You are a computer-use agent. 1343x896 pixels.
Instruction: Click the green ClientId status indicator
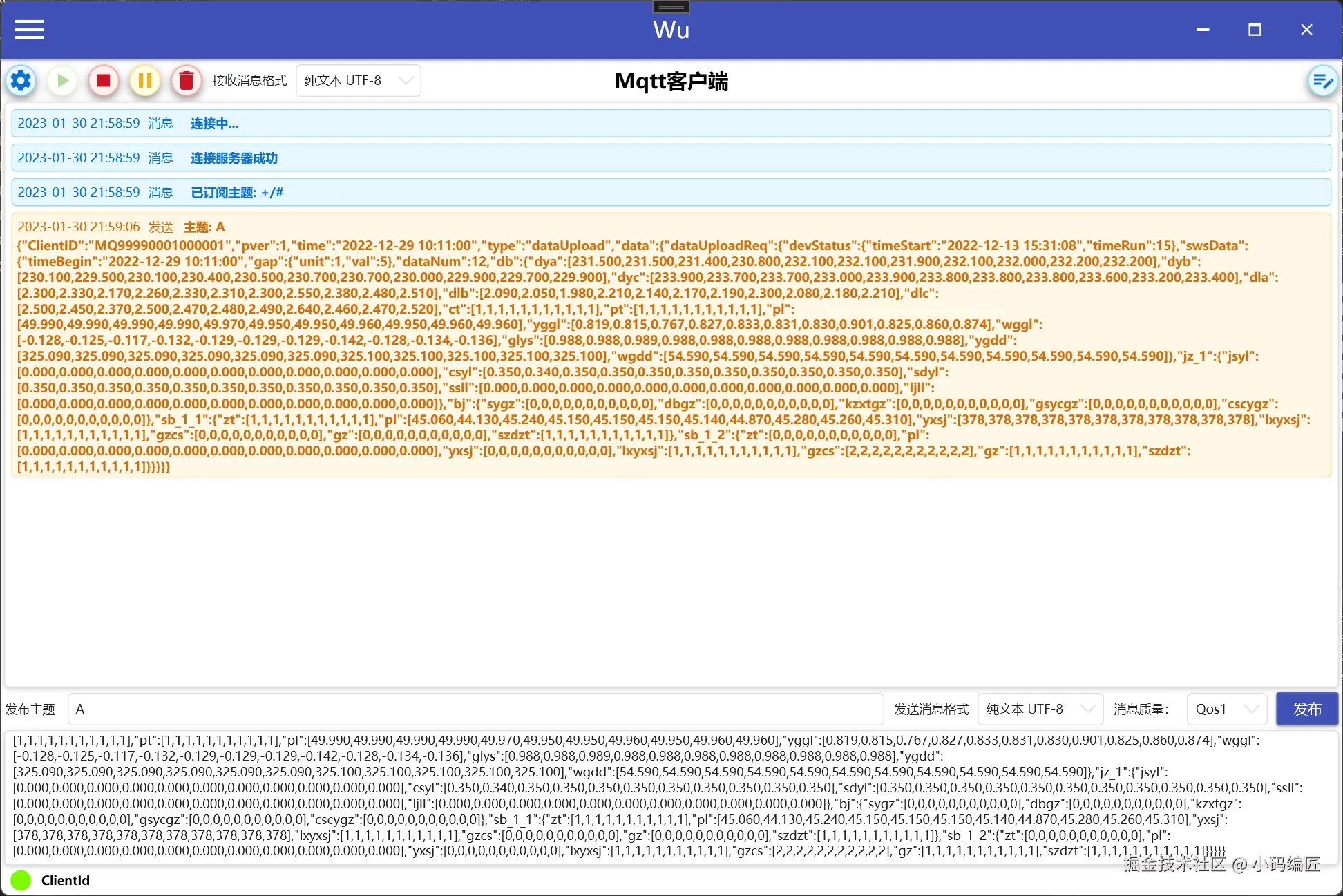pos(21,880)
